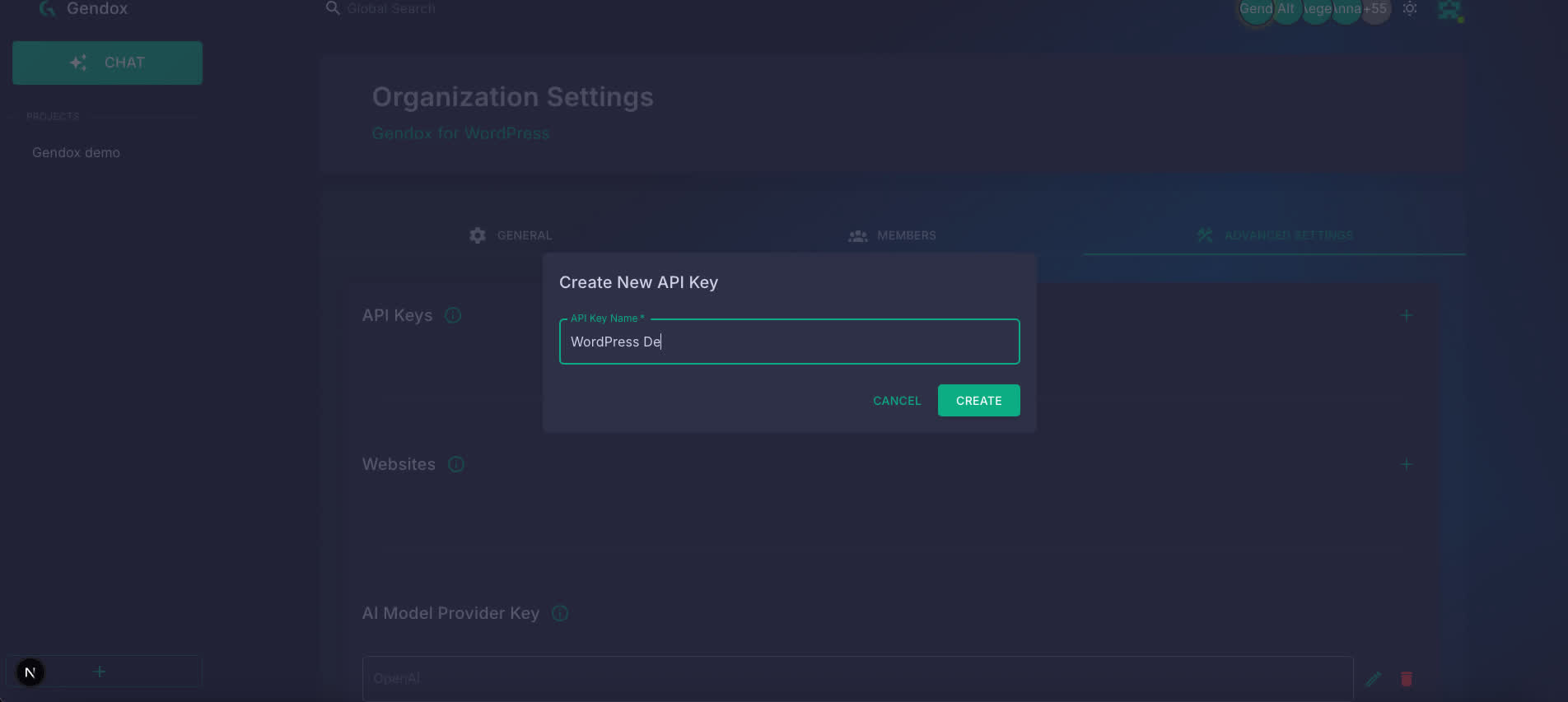Show info about Websites
The height and width of the screenshot is (702, 1568).
[456, 464]
